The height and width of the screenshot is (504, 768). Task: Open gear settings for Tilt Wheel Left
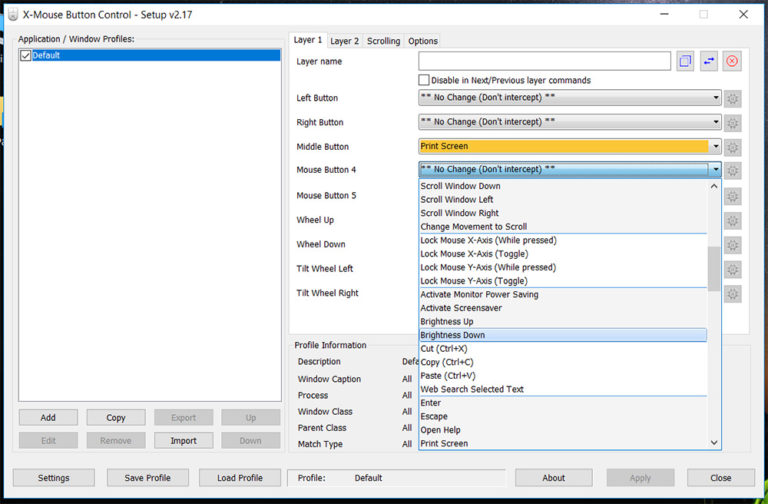click(x=732, y=269)
